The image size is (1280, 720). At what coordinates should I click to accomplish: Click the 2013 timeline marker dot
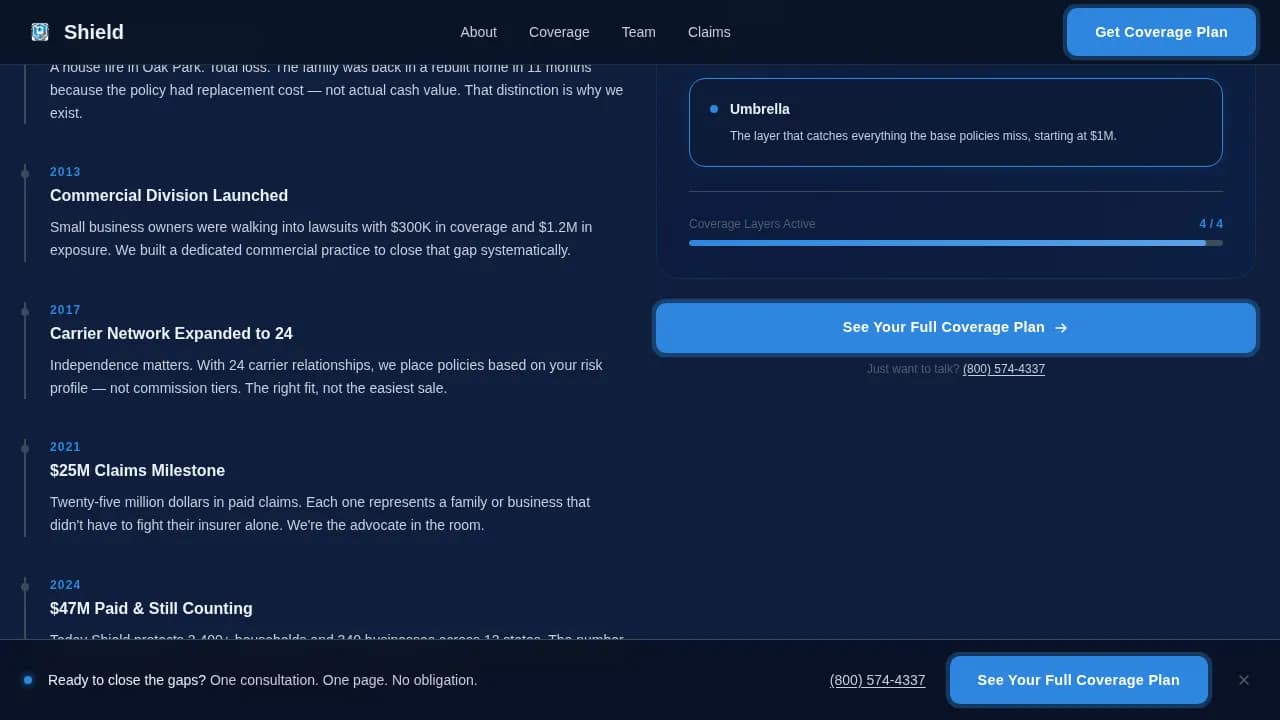[25, 174]
